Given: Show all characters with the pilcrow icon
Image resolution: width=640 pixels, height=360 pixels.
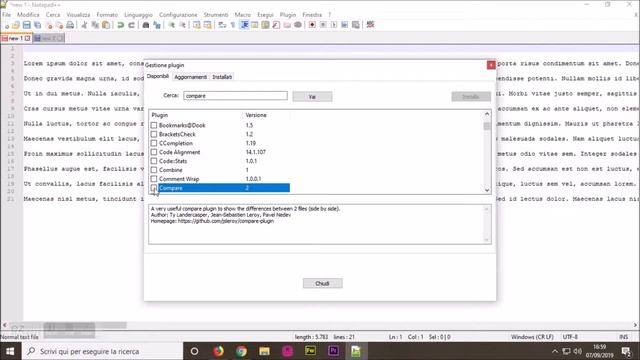Looking at the screenshot, I should pyautogui.click(x=233, y=25).
